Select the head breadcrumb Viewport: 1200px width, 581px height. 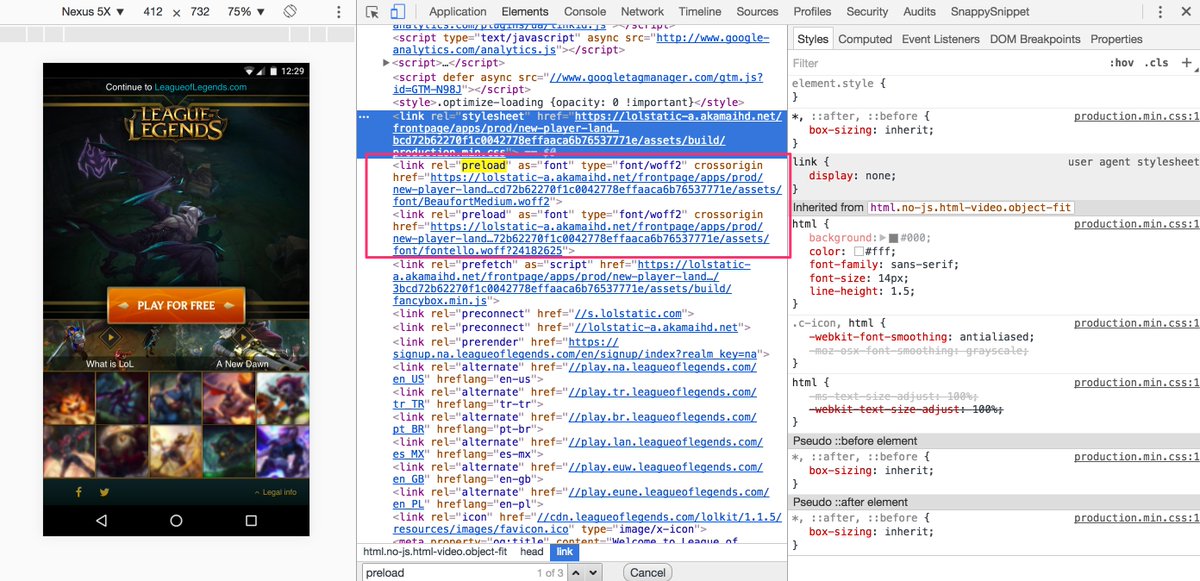click(x=532, y=551)
